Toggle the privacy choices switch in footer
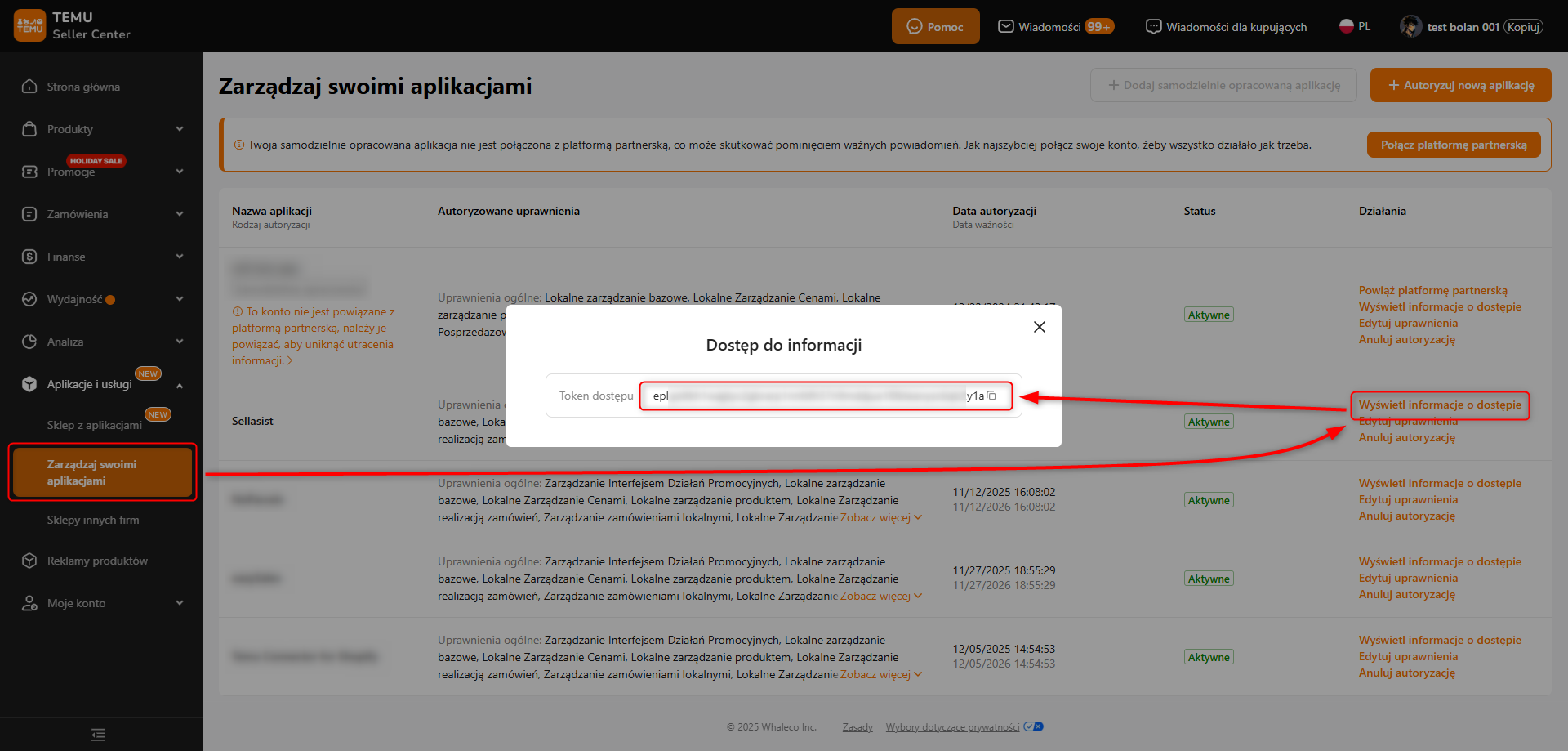Image resolution: width=1568 pixels, height=751 pixels. (1033, 726)
